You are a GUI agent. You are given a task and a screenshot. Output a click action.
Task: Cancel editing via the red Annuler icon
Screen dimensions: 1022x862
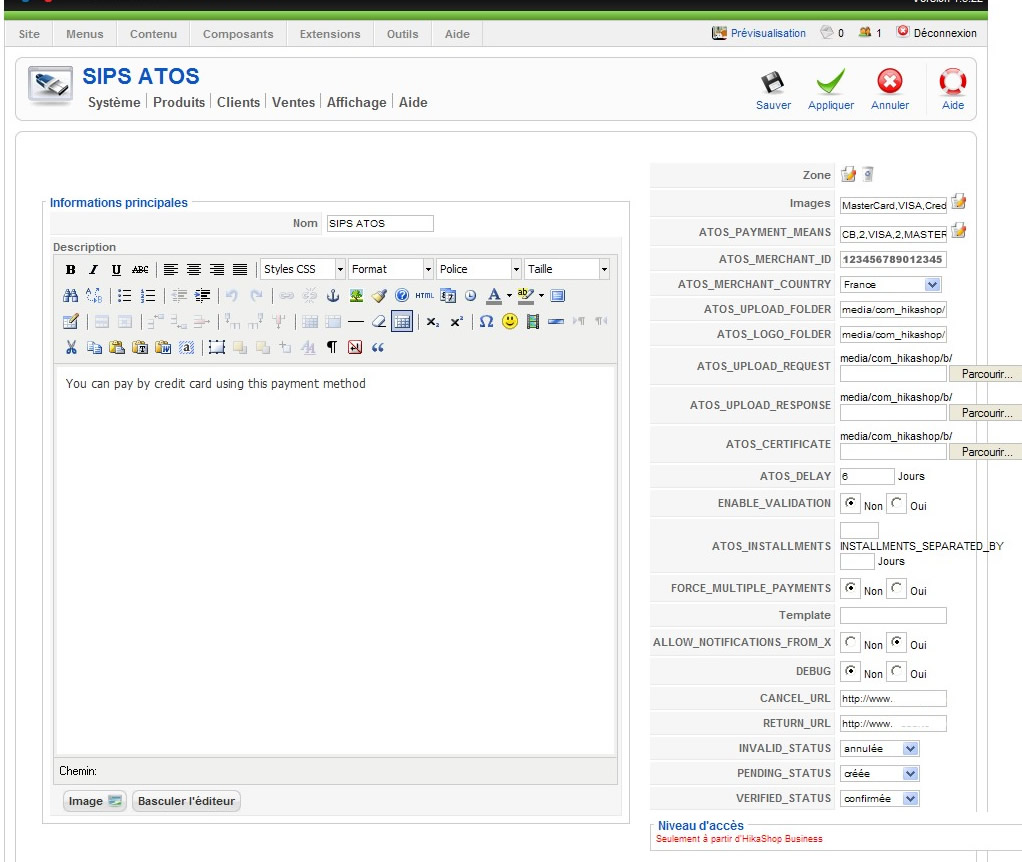pyautogui.click(x=890, y=82)
